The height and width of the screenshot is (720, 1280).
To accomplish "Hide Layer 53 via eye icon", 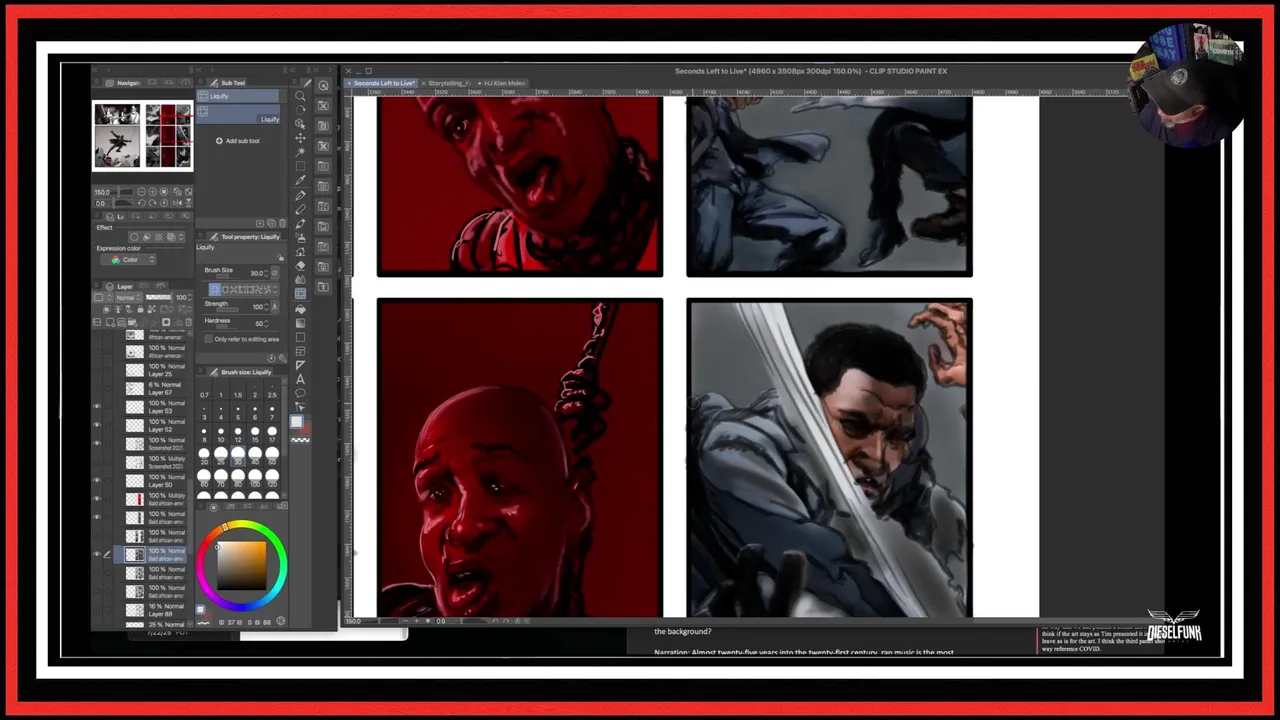I will pyautogui.click(x=97, y=407).
